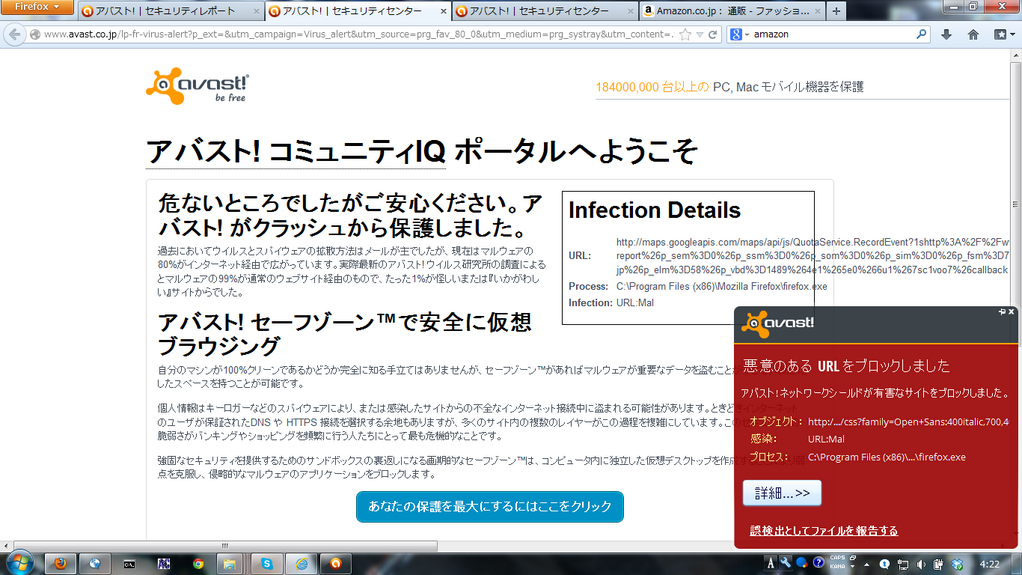Screen dimensions: 1022x575
Task: Open Firefox from the taskbar
Action: coord(60,564)
